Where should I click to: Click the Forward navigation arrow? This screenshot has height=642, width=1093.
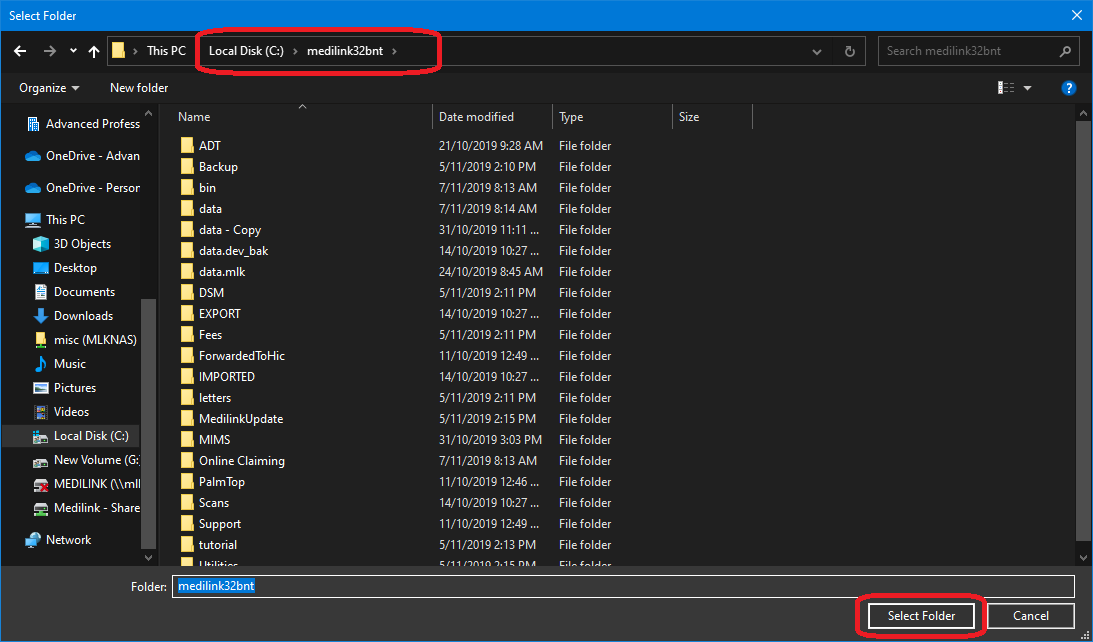click(x=49, y=51)
